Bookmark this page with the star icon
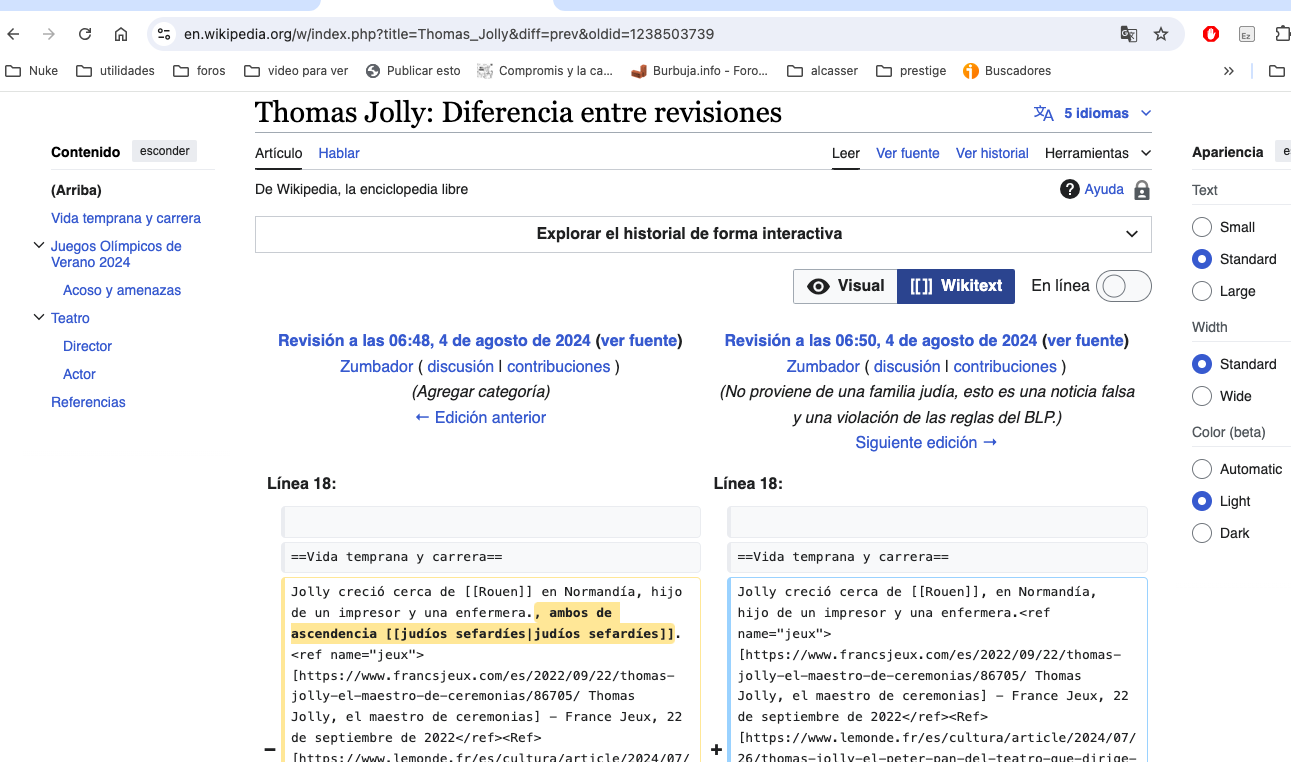The height and width of the screenshot is (762, 1291). (1161, 34)
